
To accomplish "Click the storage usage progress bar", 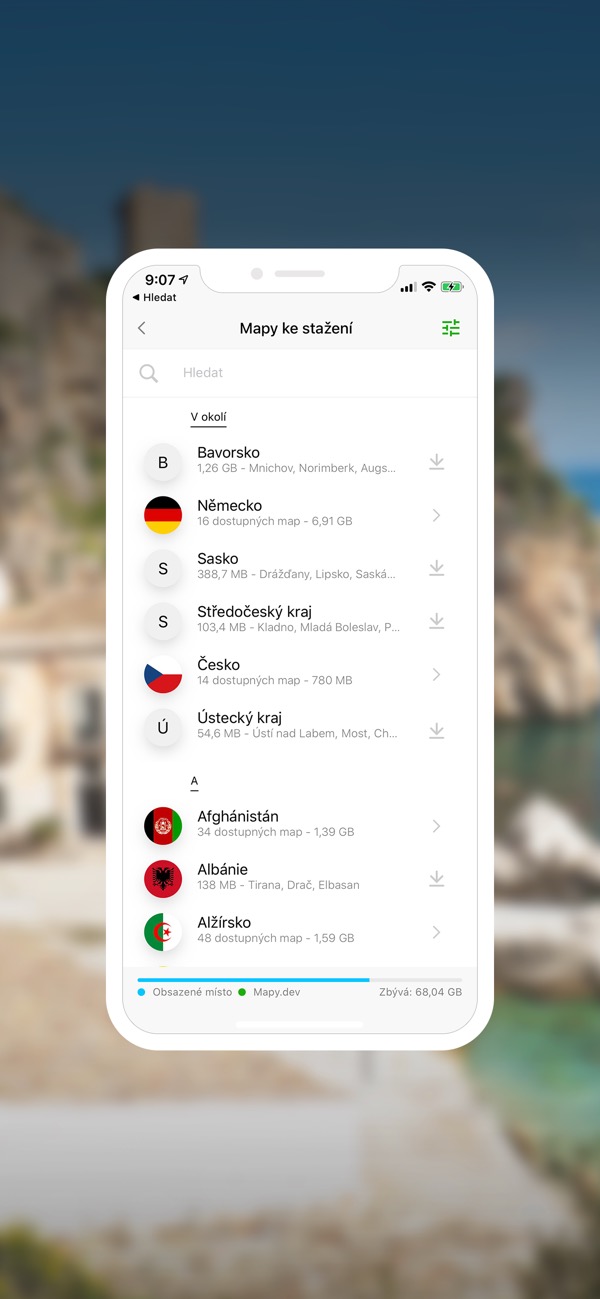I will click(x=300, y=979).
